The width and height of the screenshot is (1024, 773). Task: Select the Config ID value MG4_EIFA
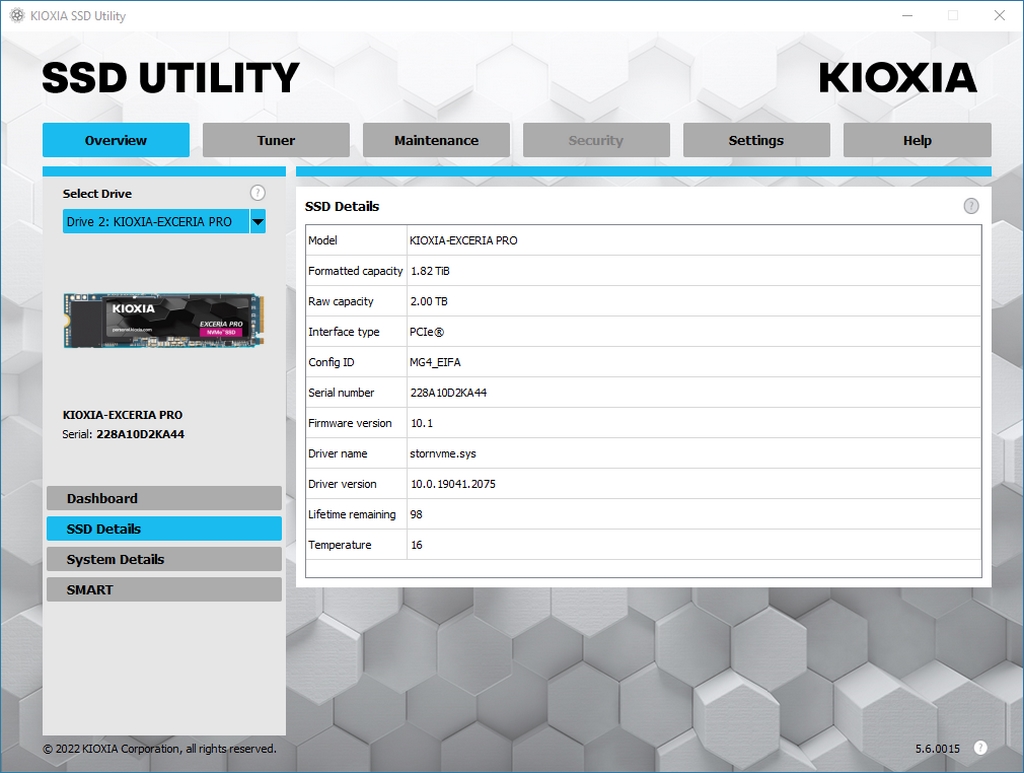click(435, 362)
